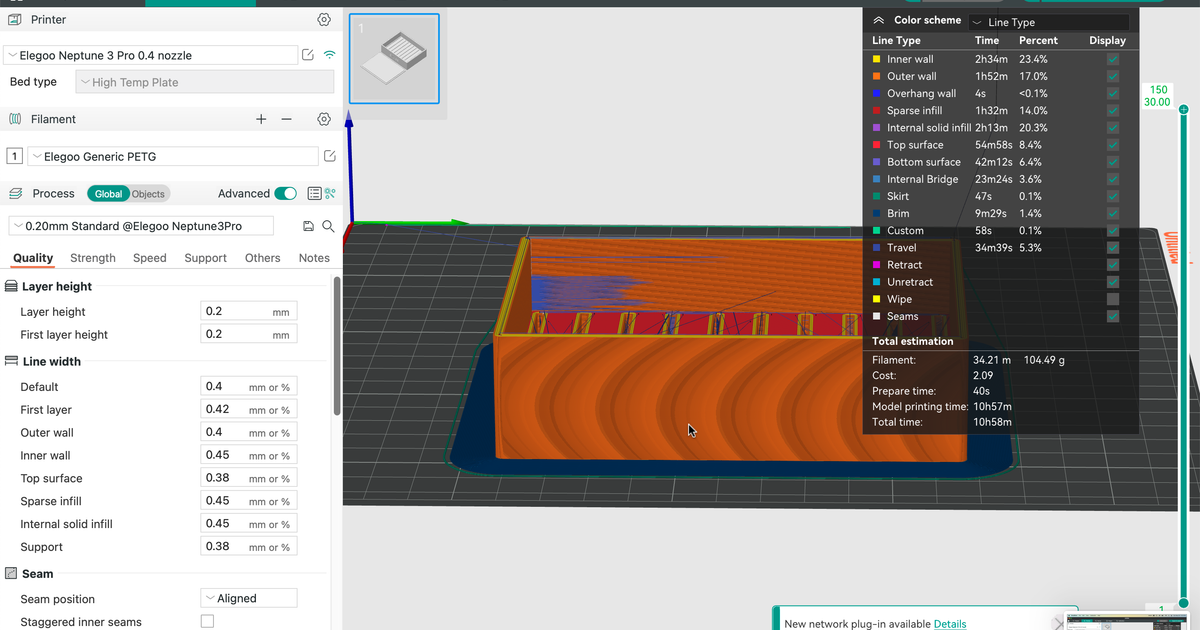Toggle Advanced mode switch off
The height and width of the screenshot is (630, 1200).
[285, 193]
